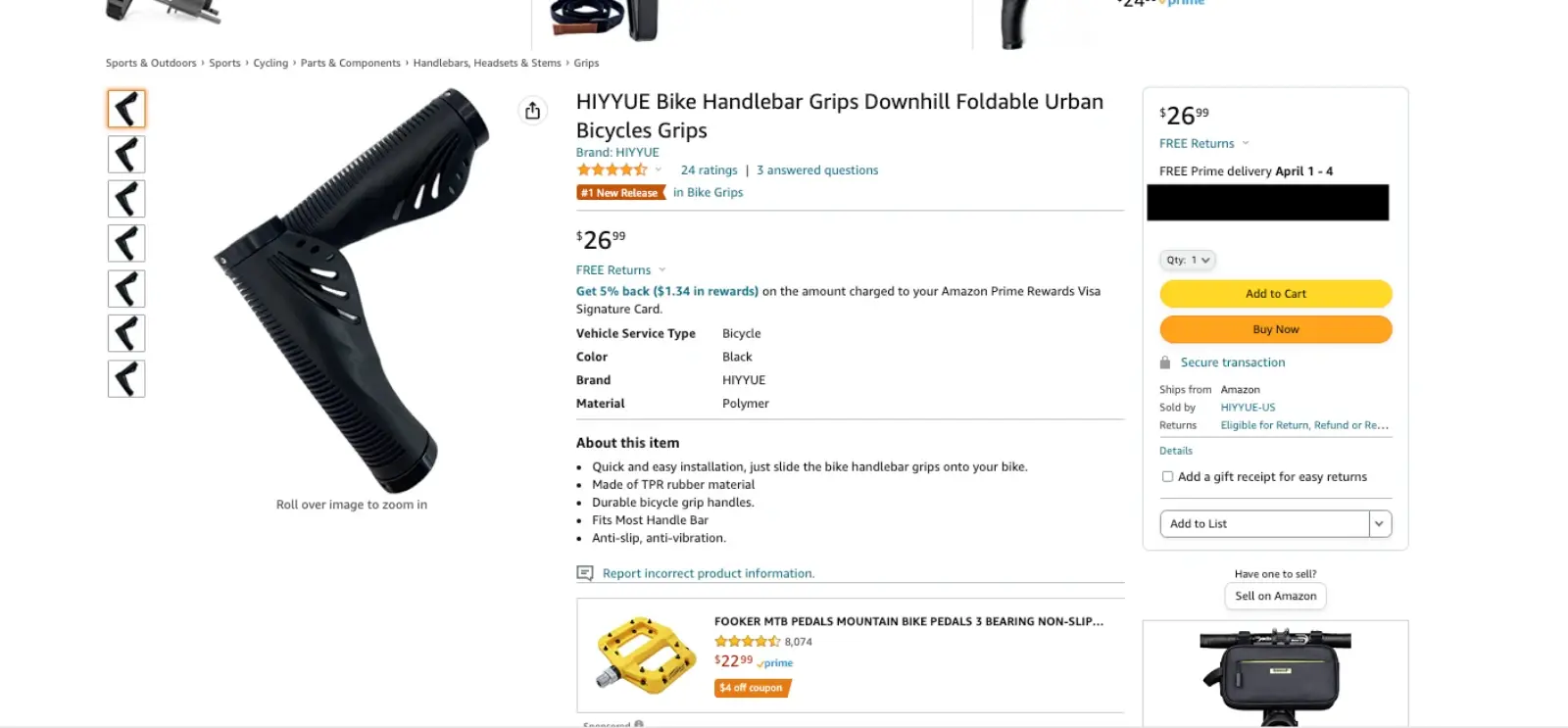
Task: Click the Buy Now button
Action: [1275, 329]
